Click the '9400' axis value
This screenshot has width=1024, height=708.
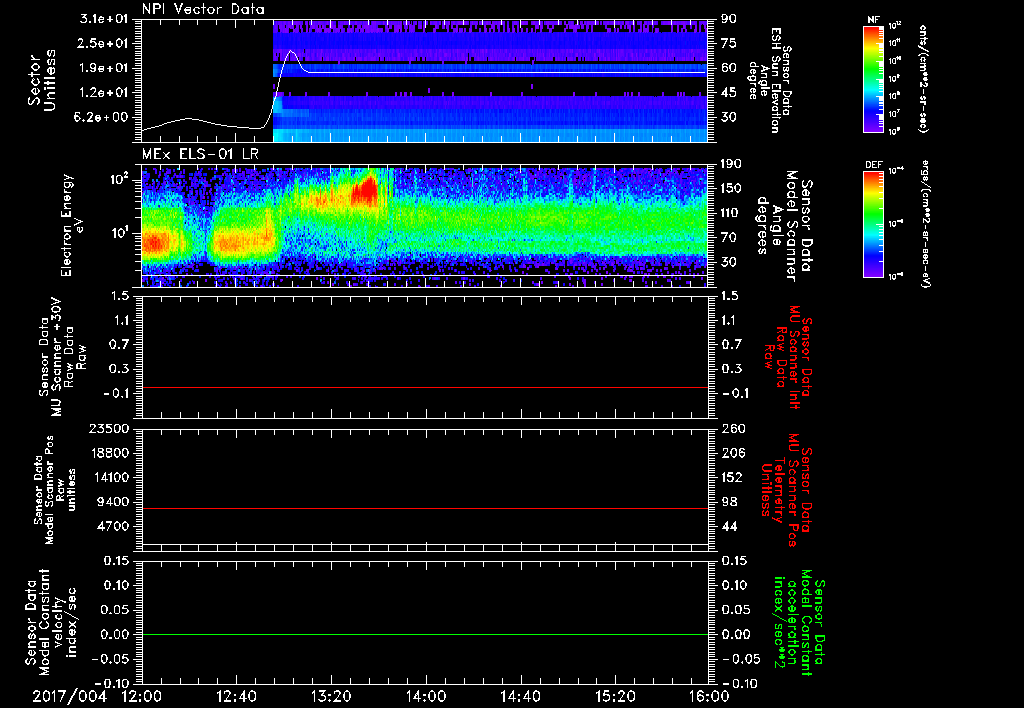click(114, 502)
